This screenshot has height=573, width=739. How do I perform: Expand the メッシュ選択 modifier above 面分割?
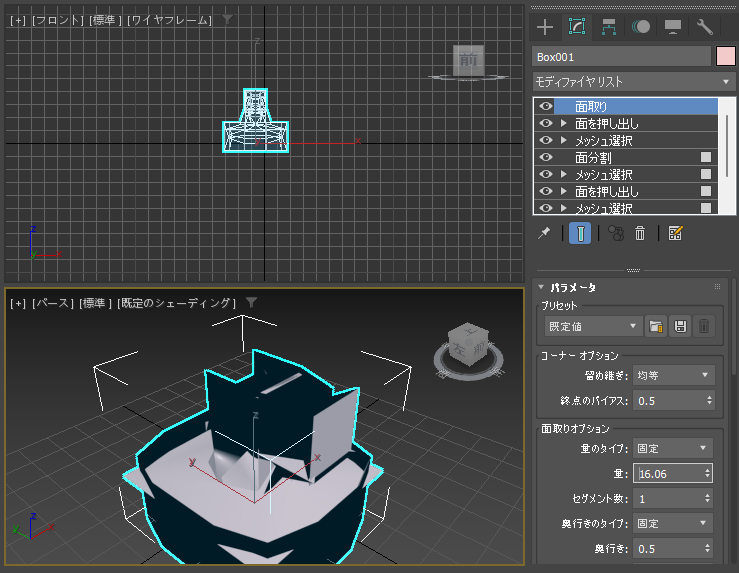click(563, 140)
